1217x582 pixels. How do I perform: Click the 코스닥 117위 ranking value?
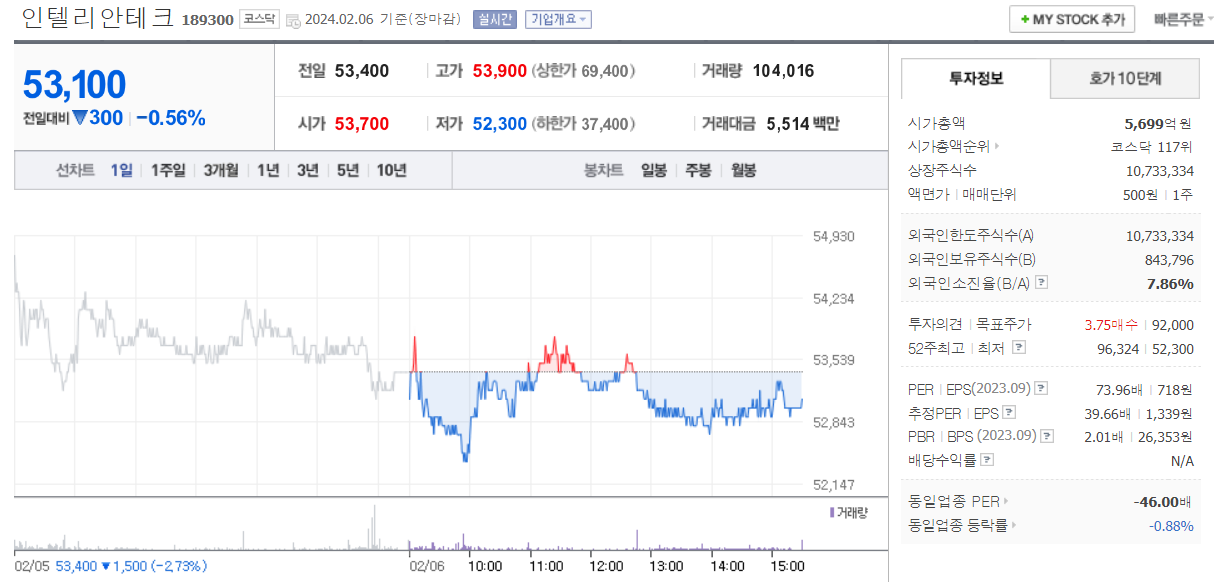1153,147
